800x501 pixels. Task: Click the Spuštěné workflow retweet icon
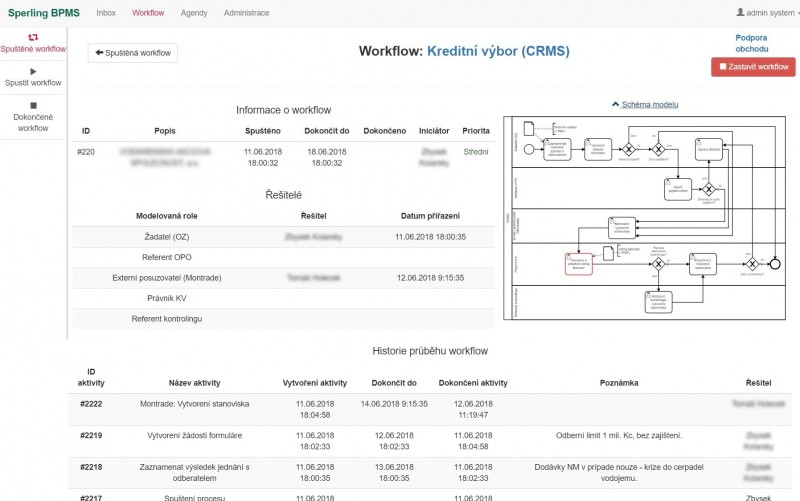pos(33,36)
